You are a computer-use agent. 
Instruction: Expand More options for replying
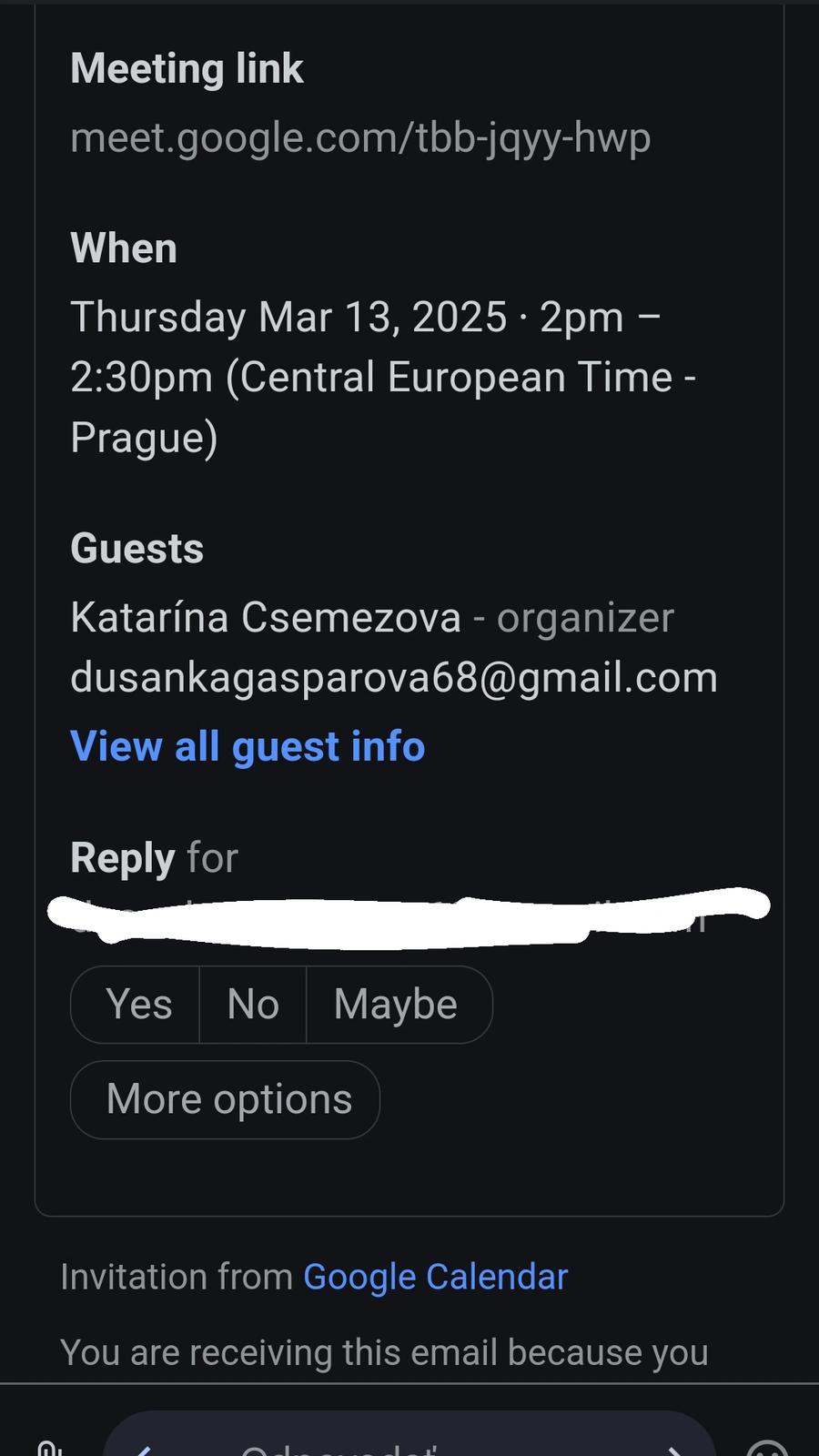pos(228,1099)
